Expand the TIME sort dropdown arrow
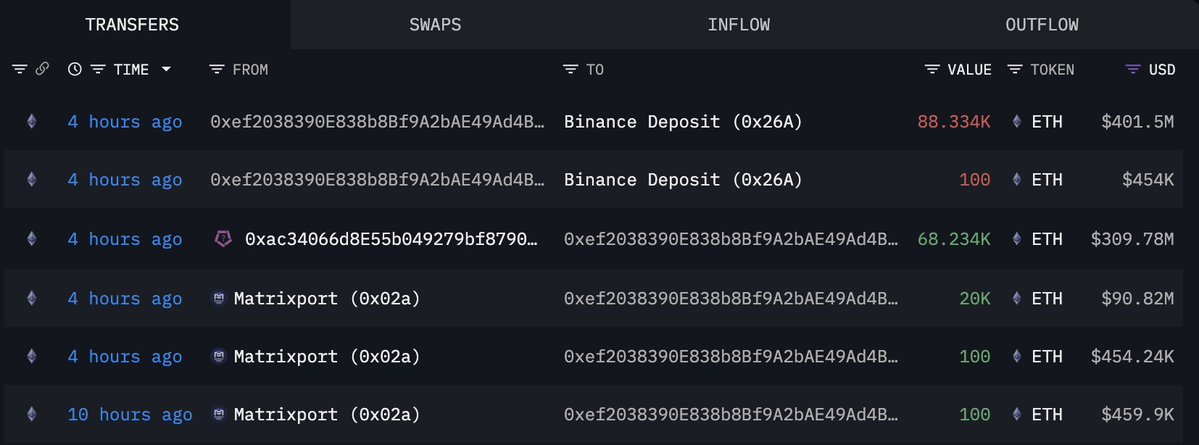Image resolution: width=1199 pixels, height=445 pixels. (166, 70)
